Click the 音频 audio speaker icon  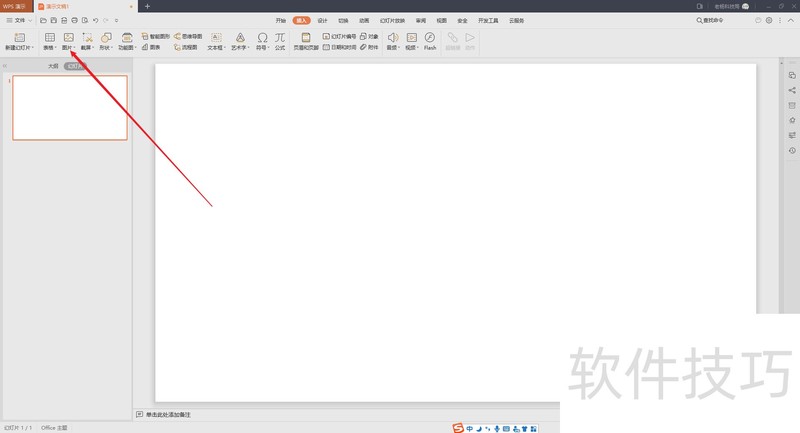(x=392, y=38)
